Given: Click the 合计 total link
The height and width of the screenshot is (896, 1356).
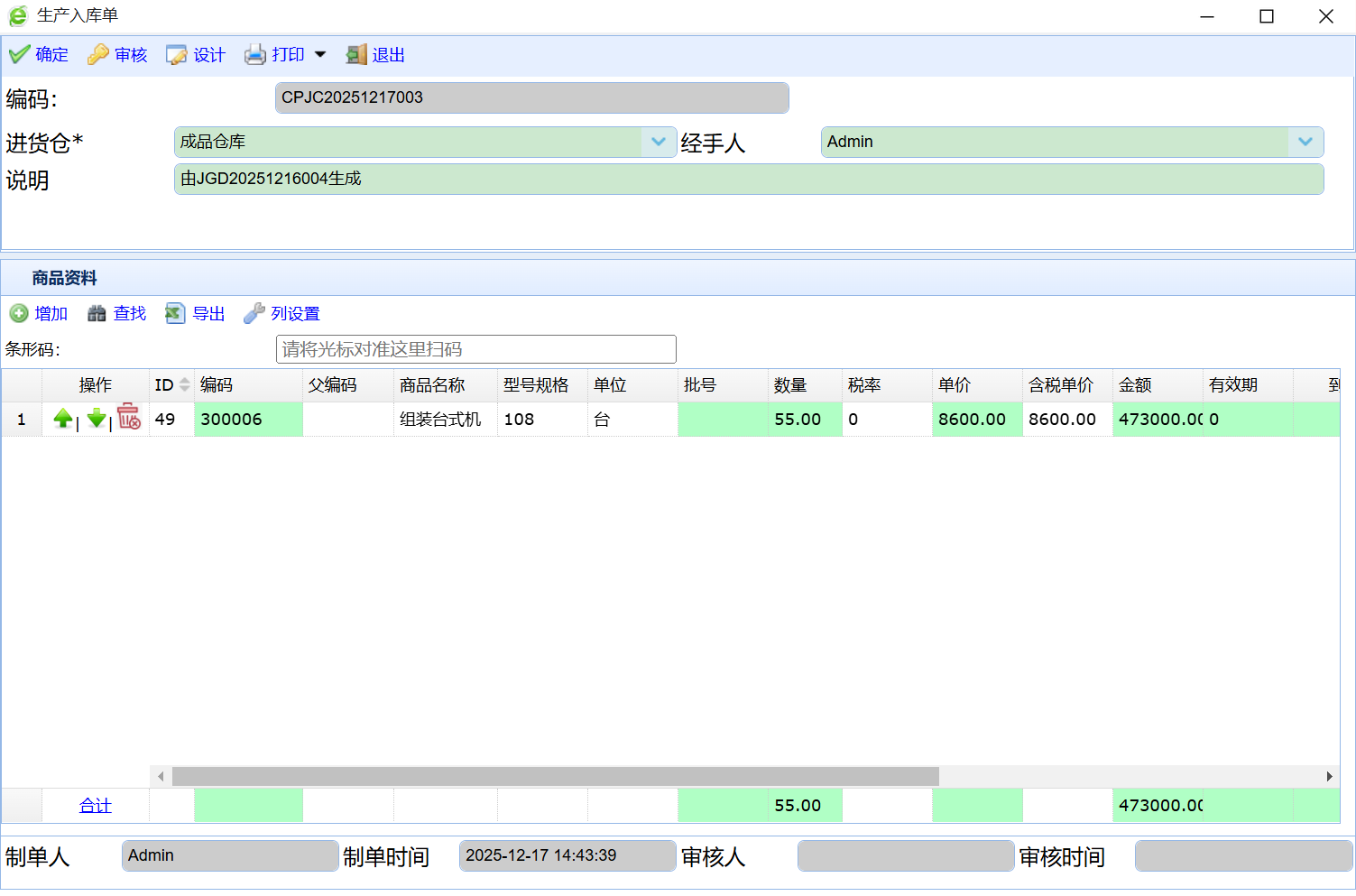Looking at the screenshot, I should (95, 806).
